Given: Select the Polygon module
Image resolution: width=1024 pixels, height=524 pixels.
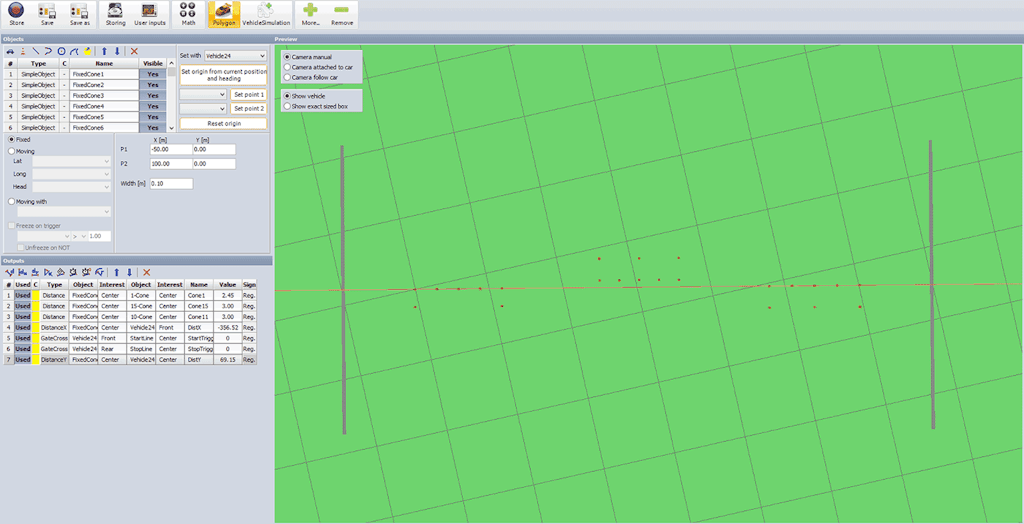Looking at the screenshot, I should 223,14.
